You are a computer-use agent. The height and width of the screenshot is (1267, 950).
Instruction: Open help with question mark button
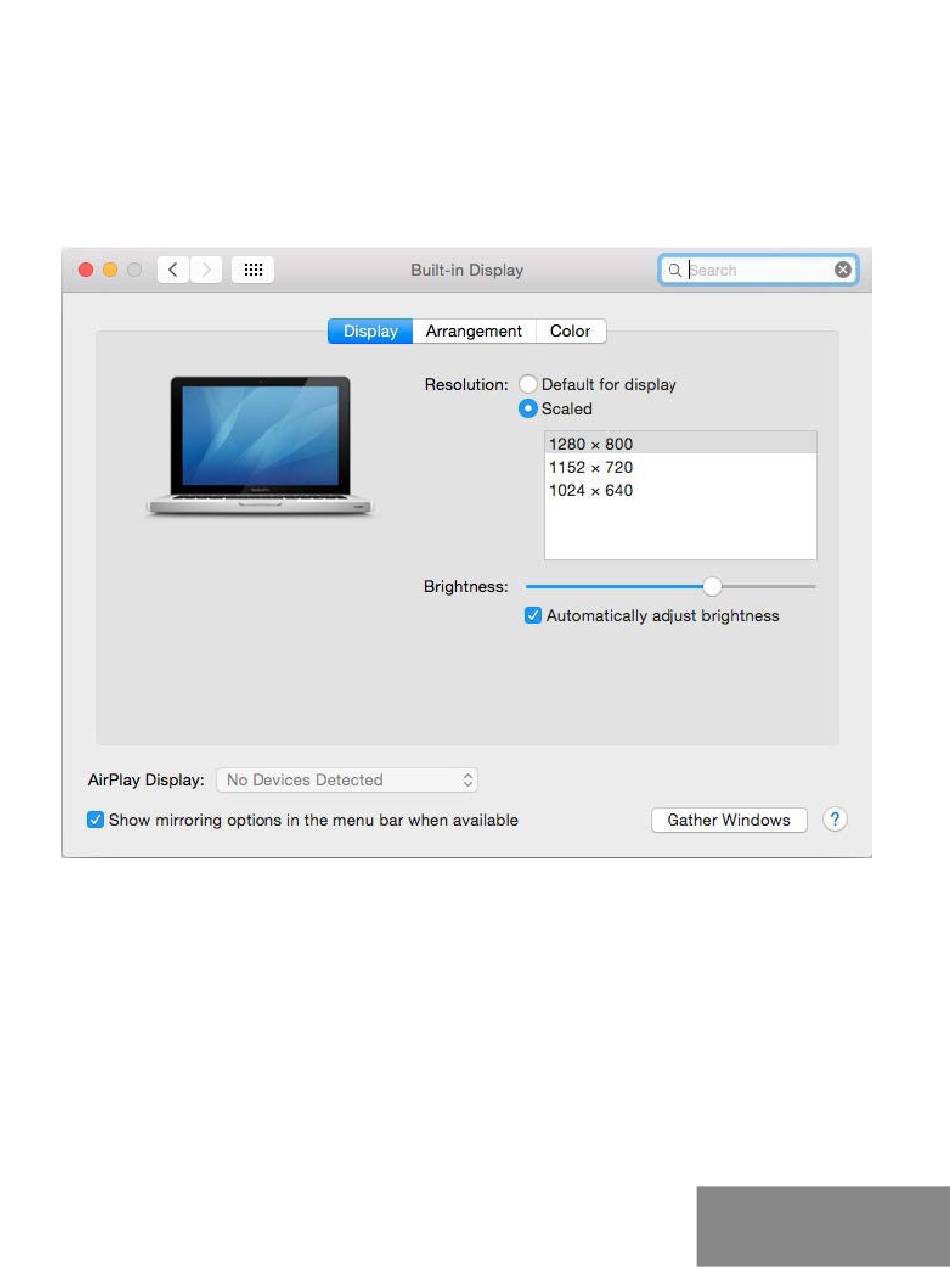click(835, 820)
